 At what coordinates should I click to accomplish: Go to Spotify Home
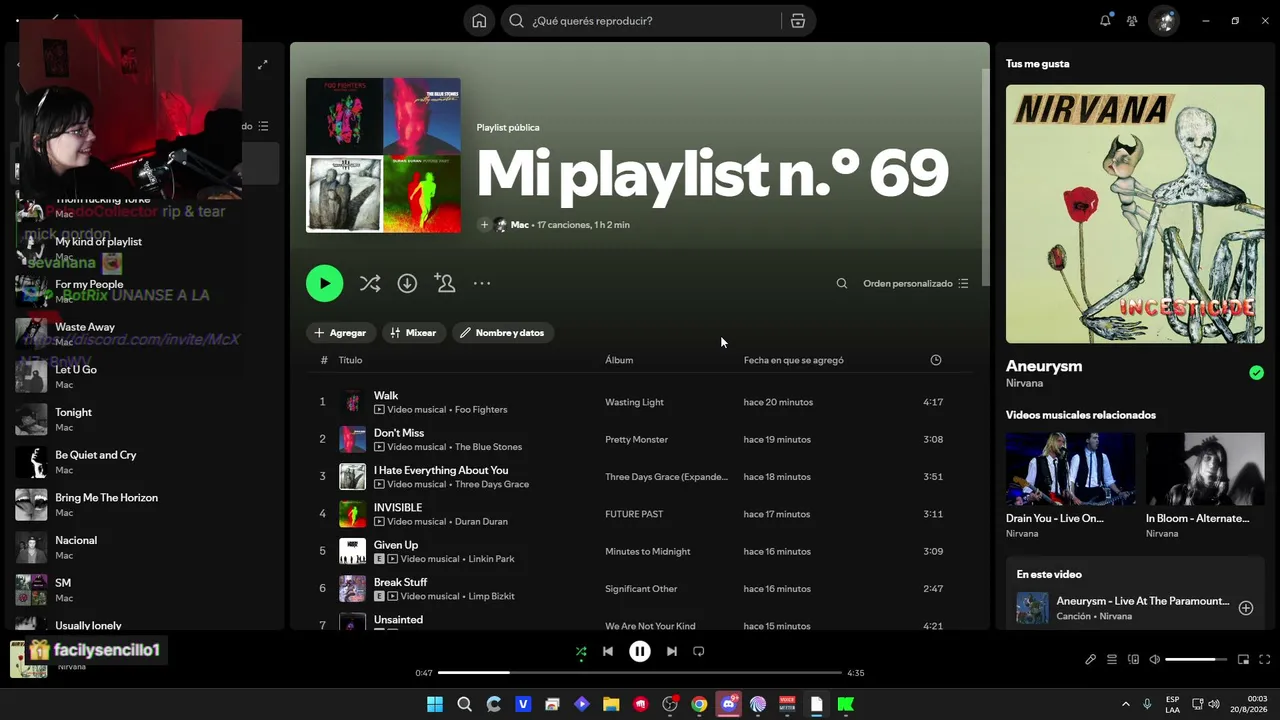click(x=479, y=21)
